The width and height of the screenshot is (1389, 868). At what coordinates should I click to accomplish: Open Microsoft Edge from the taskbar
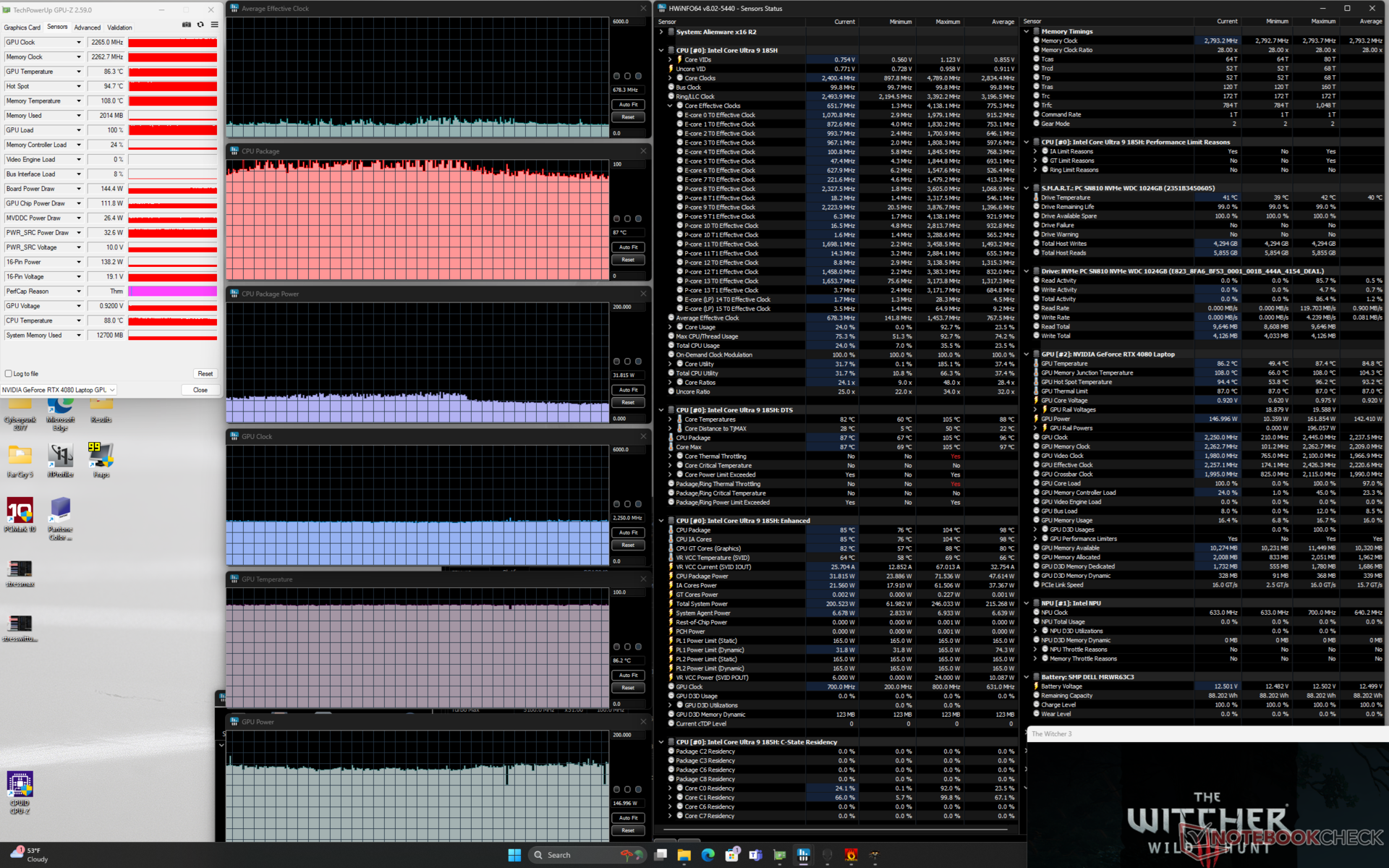click(x=708, y=855)
